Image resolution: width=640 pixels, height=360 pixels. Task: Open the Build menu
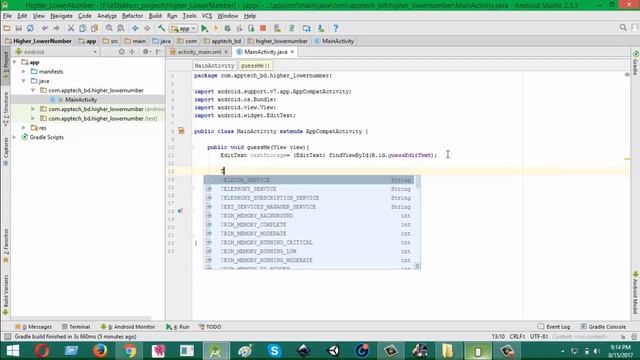(155, 16)
